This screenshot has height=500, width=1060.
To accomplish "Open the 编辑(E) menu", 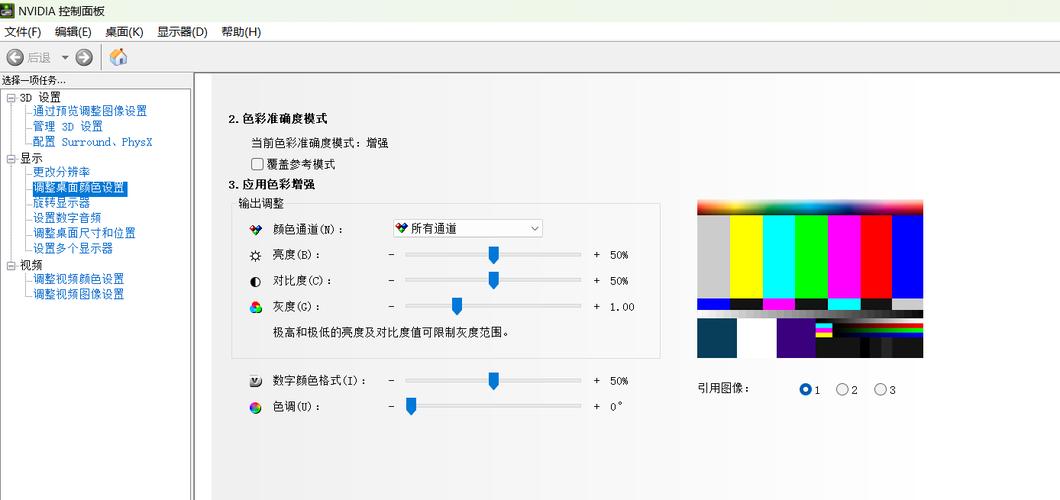I will [x=73, y=32].
